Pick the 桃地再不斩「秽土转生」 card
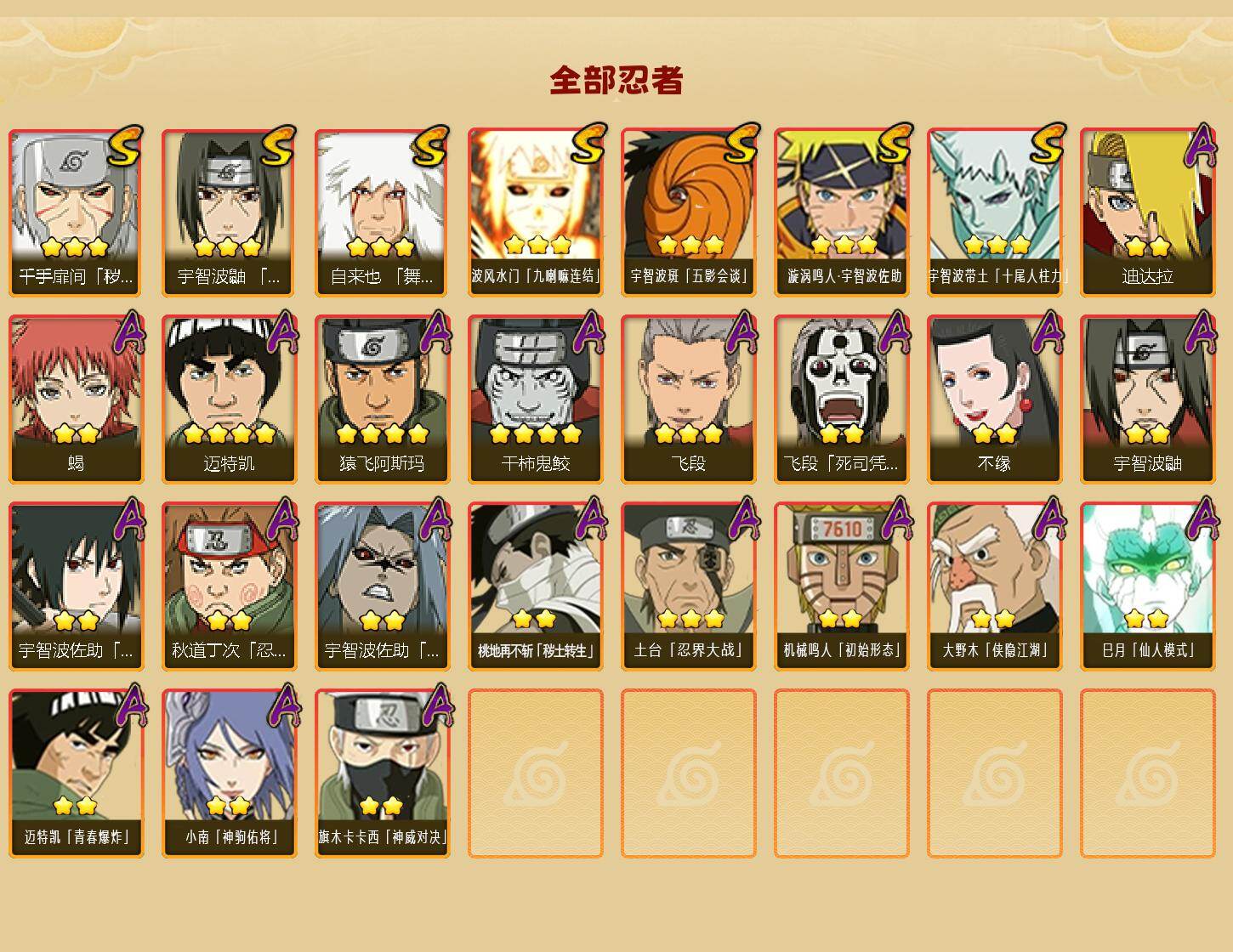The height and width of the screenshot is (952, 1233). pyautogui.click(x=535, y=586)
